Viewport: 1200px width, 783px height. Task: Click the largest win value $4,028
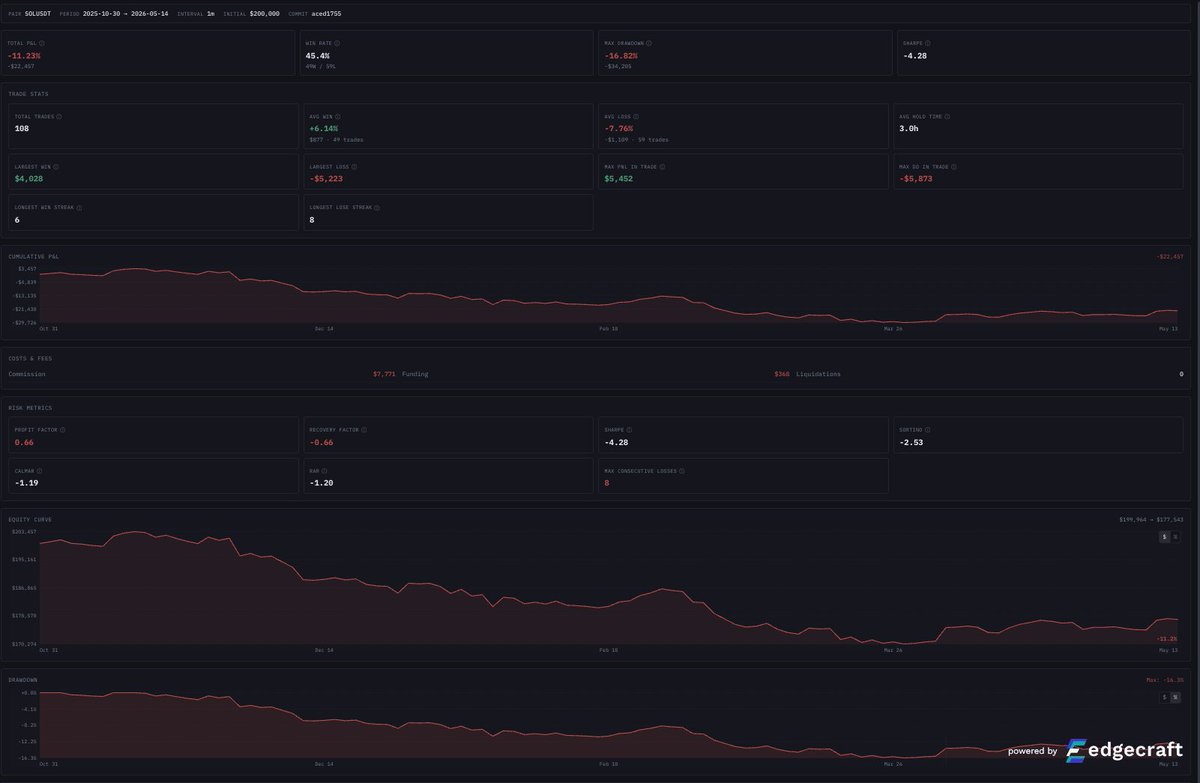[x=27, y=178]
